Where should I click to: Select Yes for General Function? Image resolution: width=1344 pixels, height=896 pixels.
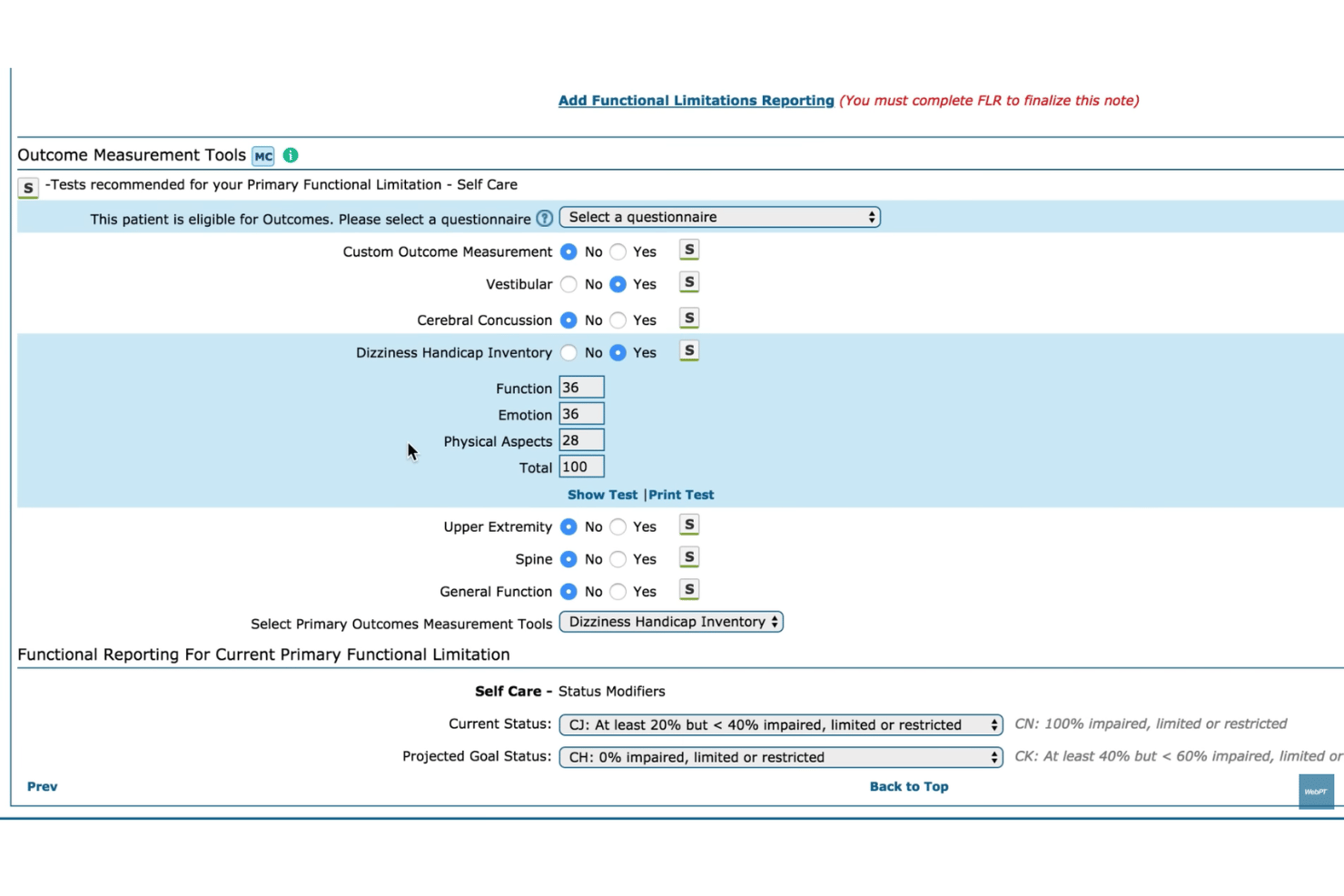(618, 592)
